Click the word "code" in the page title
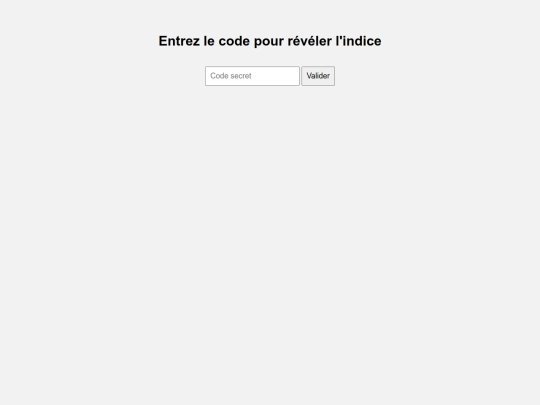 point(234,41)
